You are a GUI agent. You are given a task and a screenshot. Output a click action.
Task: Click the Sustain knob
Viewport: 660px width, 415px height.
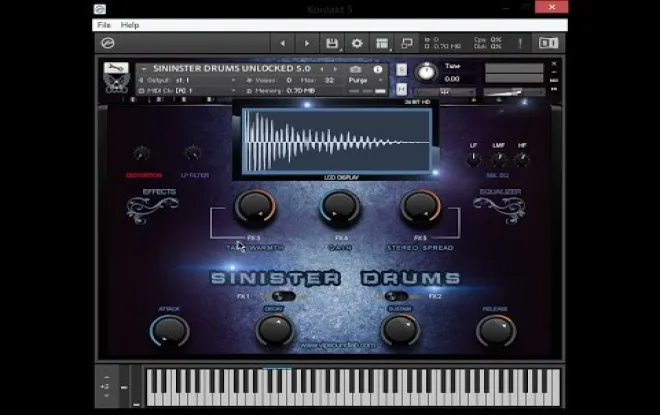(400, 331)
